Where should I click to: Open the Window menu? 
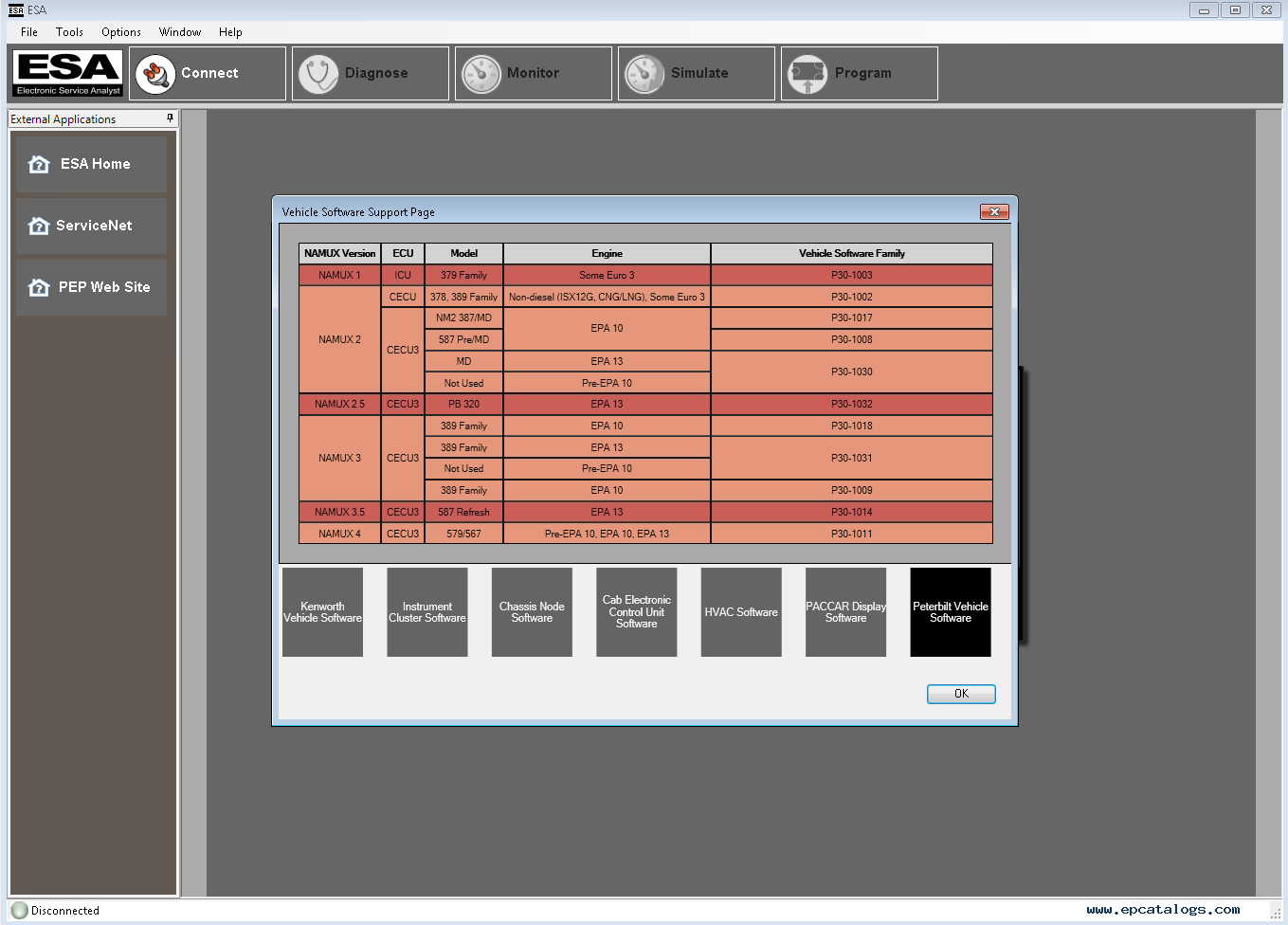click(180, 32)
